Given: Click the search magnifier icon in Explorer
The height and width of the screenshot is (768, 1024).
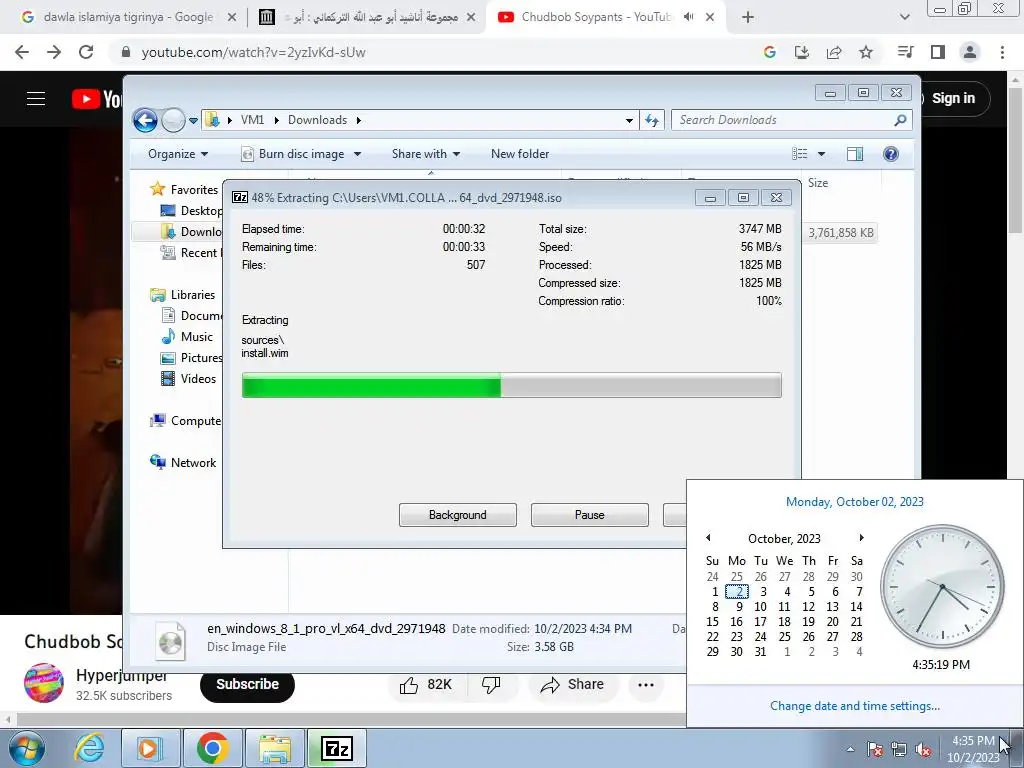Looking at the screenshot, I should tap(901, 120).
